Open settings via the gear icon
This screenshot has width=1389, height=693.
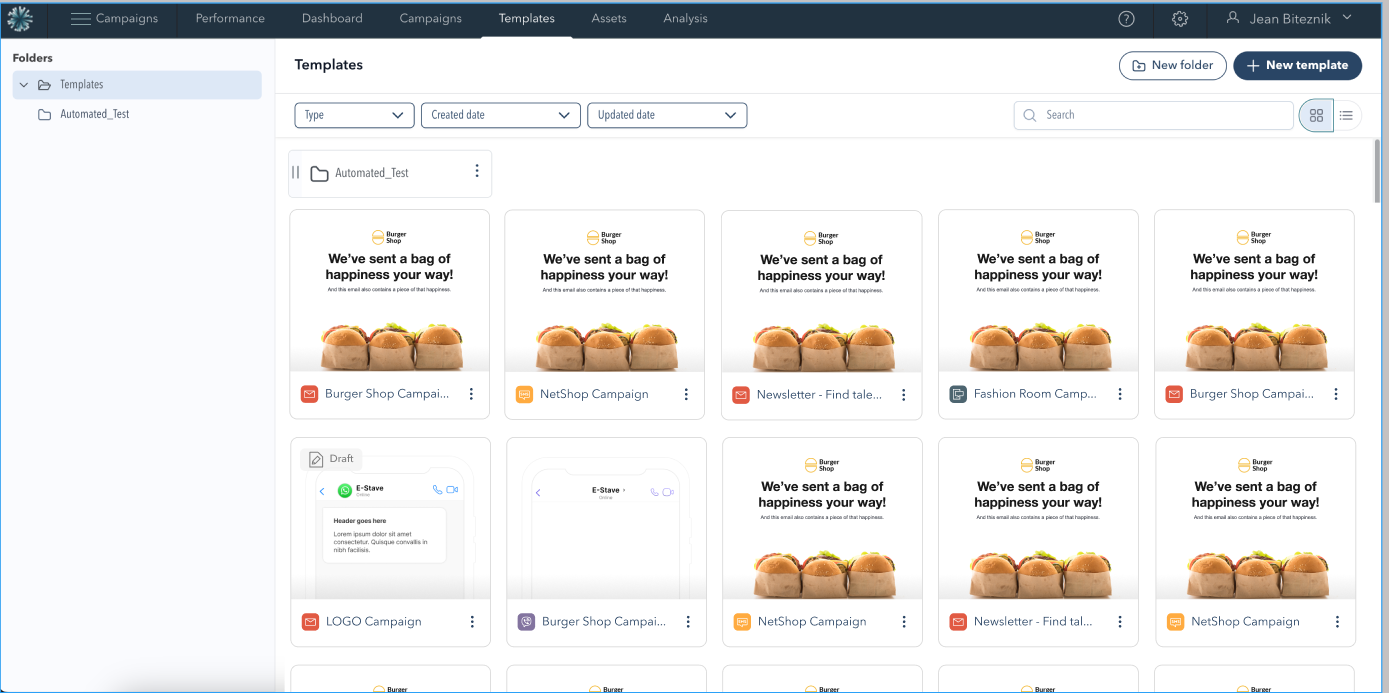1180,19
